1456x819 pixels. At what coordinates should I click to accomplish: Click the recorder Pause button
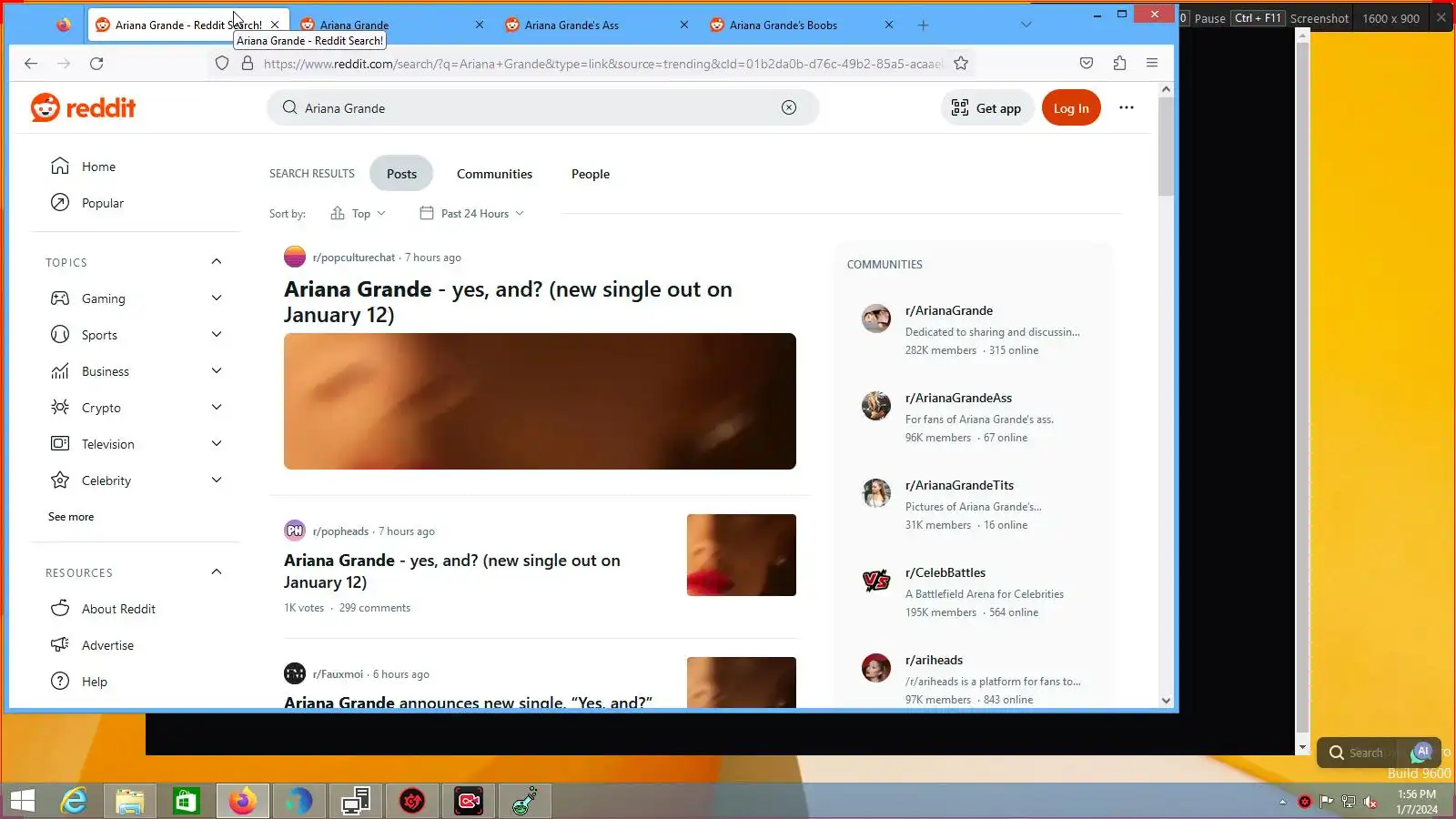click(x=1209, y=18)
